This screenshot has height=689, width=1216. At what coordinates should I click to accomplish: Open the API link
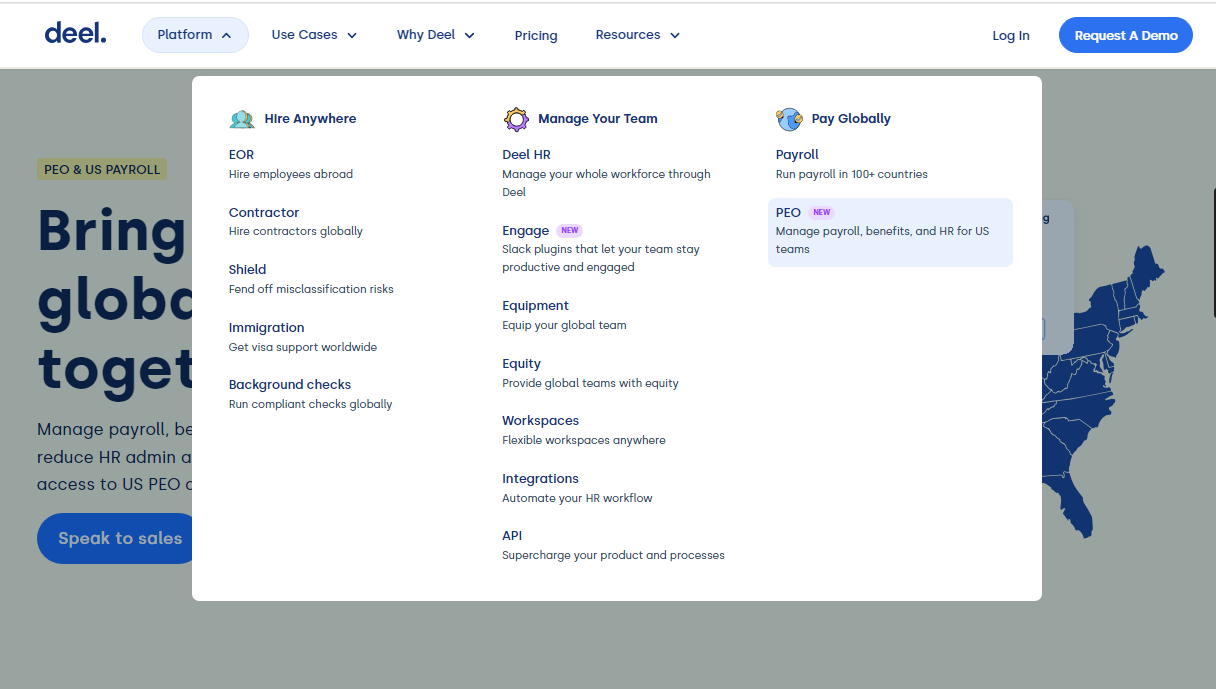click(511, 535)
